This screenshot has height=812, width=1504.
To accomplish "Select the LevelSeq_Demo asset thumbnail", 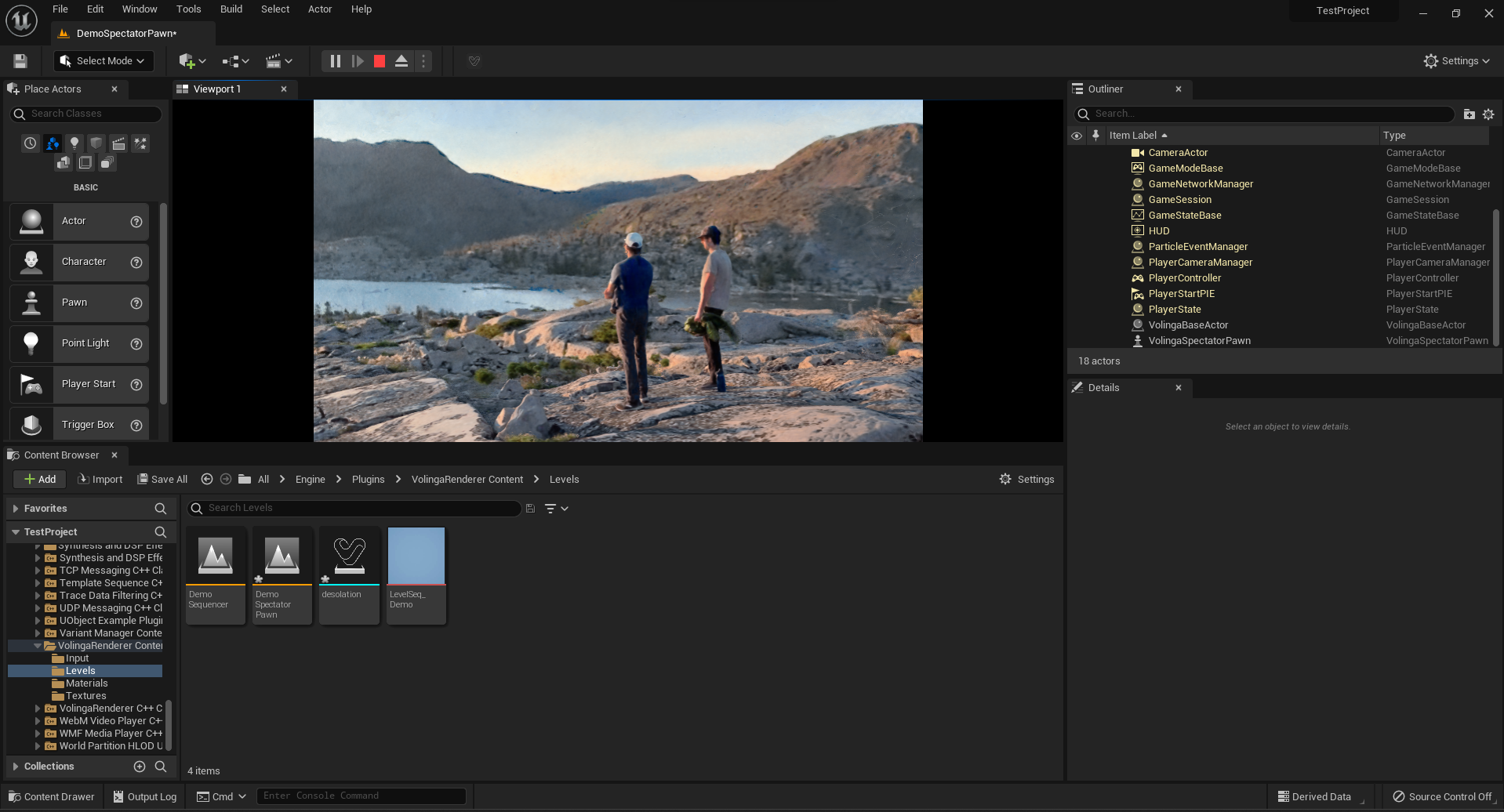I will tap(416, 556).
